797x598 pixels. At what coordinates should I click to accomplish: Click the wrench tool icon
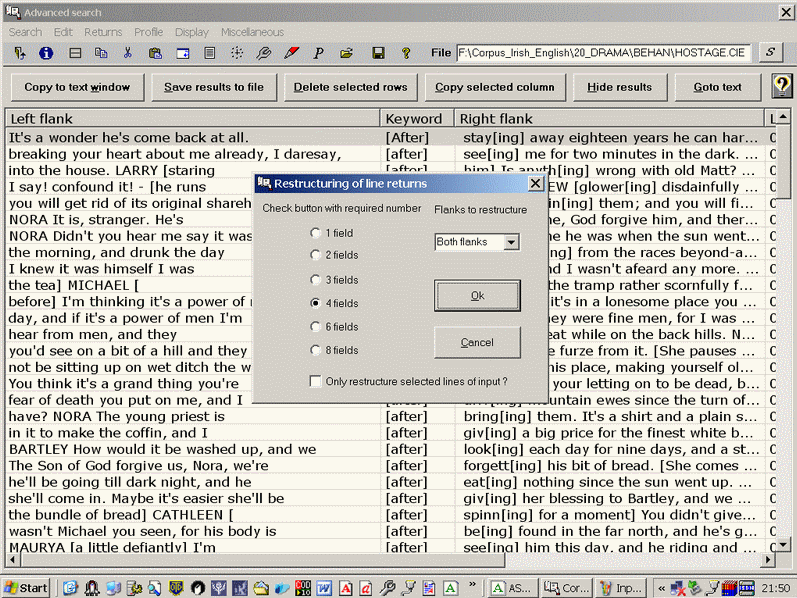point(264,53)
